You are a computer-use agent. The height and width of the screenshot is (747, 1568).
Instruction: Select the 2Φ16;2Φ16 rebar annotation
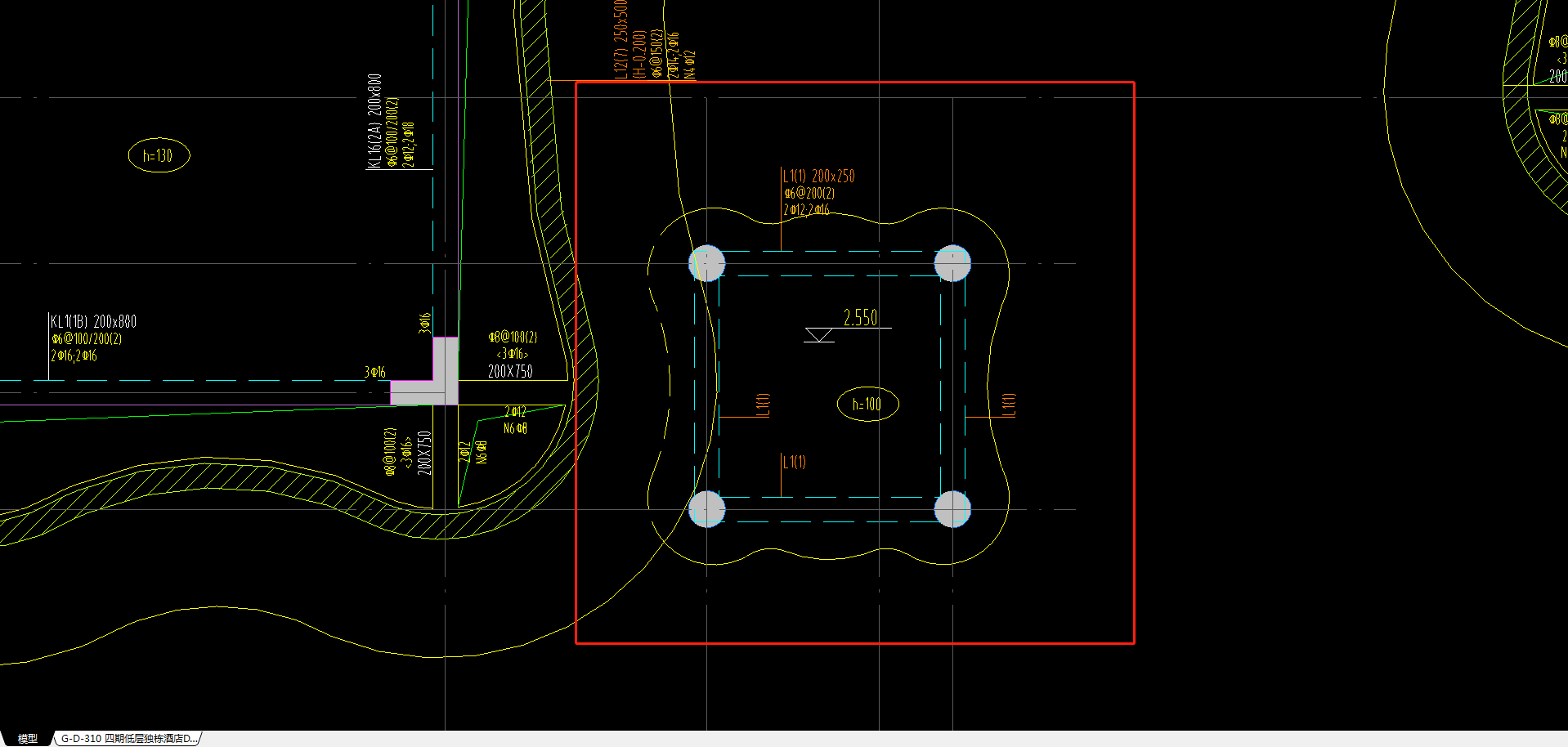(74, 356)
